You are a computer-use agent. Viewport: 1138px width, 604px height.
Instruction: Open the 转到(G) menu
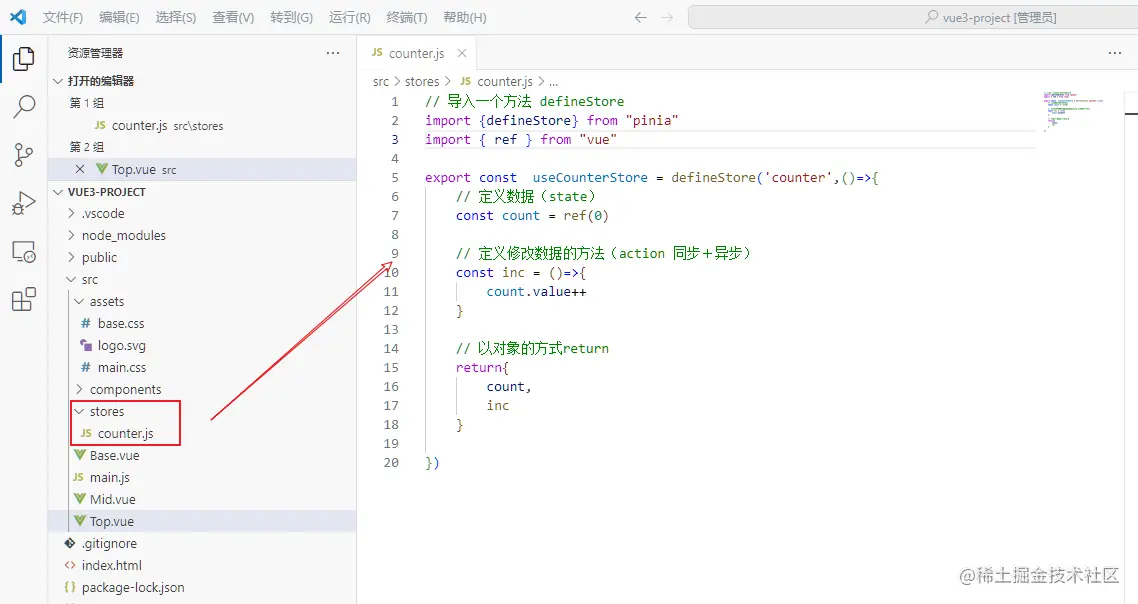291,17
